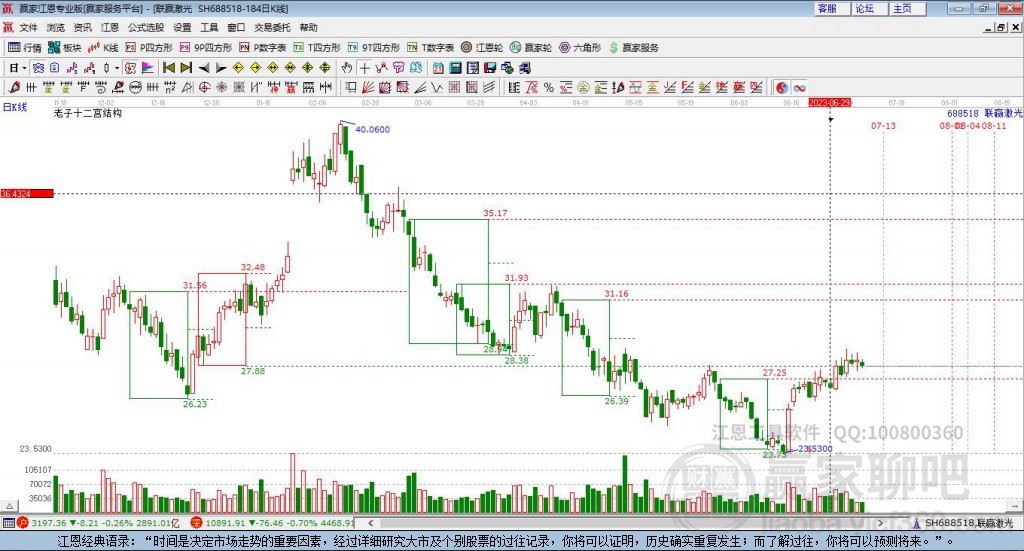Select the n² time cycle tool

tap(170, 87)
